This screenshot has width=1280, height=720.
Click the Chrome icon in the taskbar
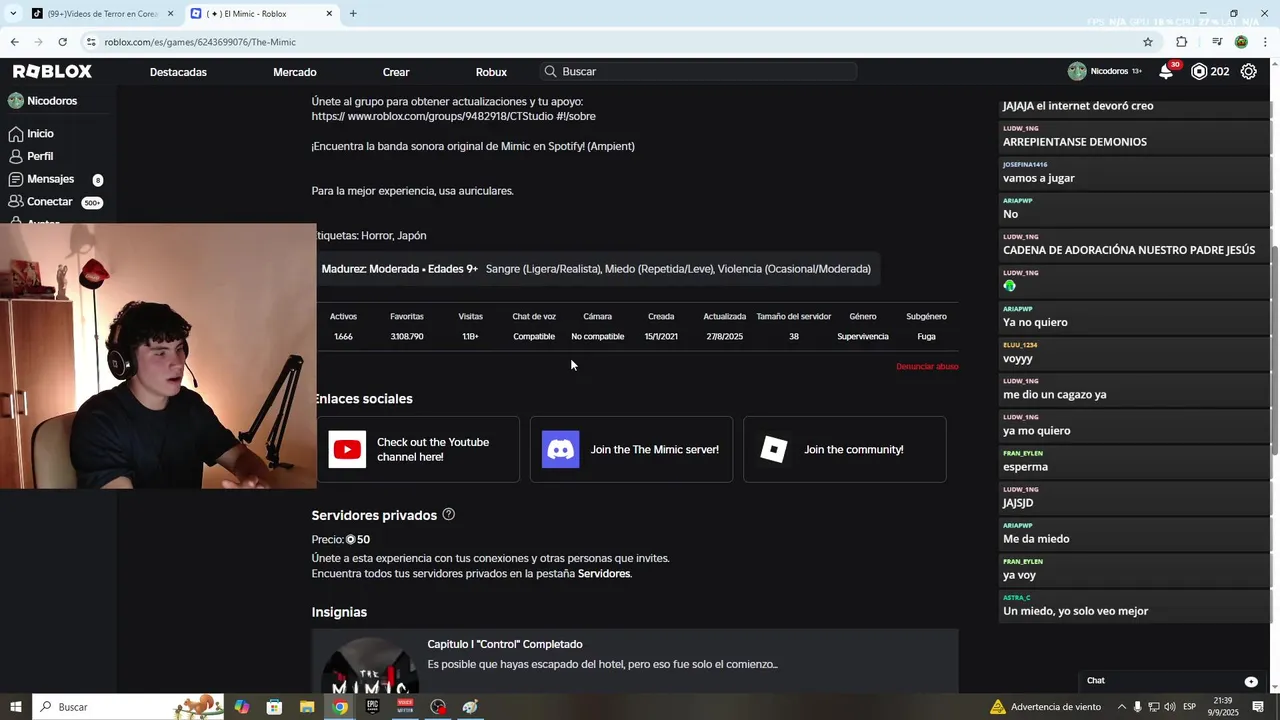[x=340, y=707]
